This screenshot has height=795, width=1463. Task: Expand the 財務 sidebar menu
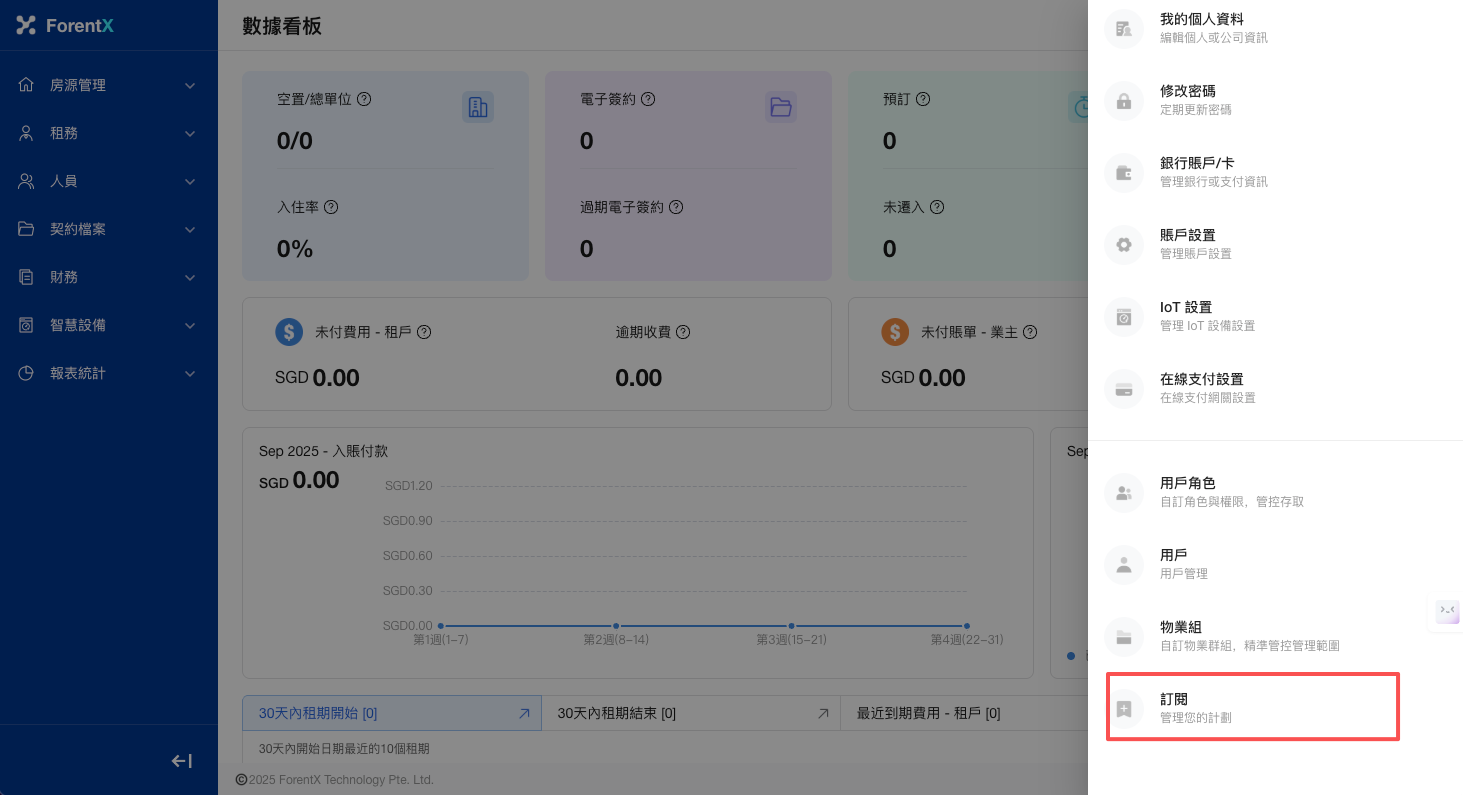pos(108,277)
